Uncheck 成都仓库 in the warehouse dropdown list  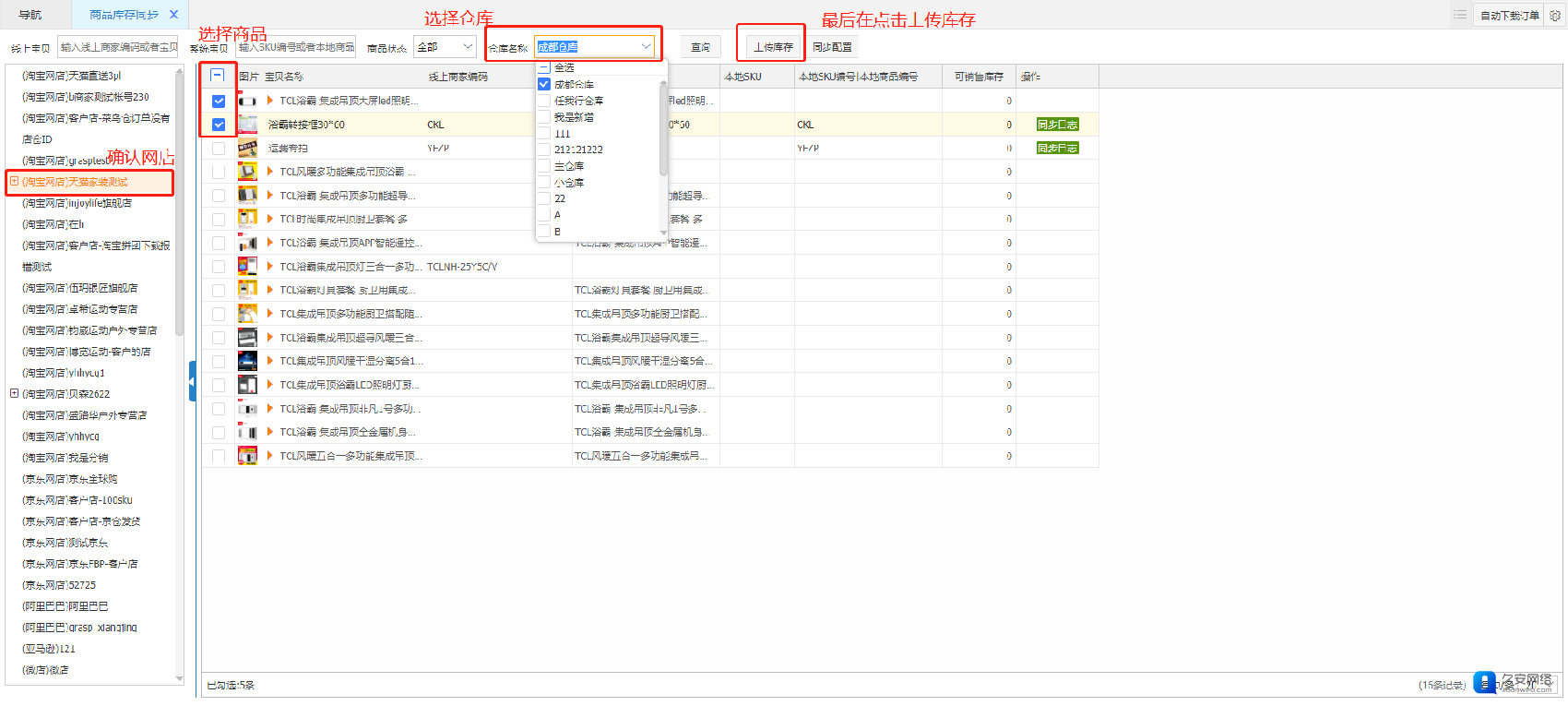[x=544, y=84]
